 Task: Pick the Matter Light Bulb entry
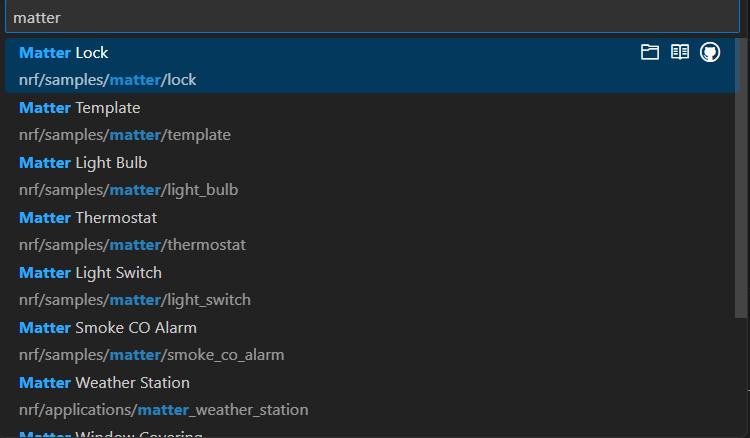[83, 163]
